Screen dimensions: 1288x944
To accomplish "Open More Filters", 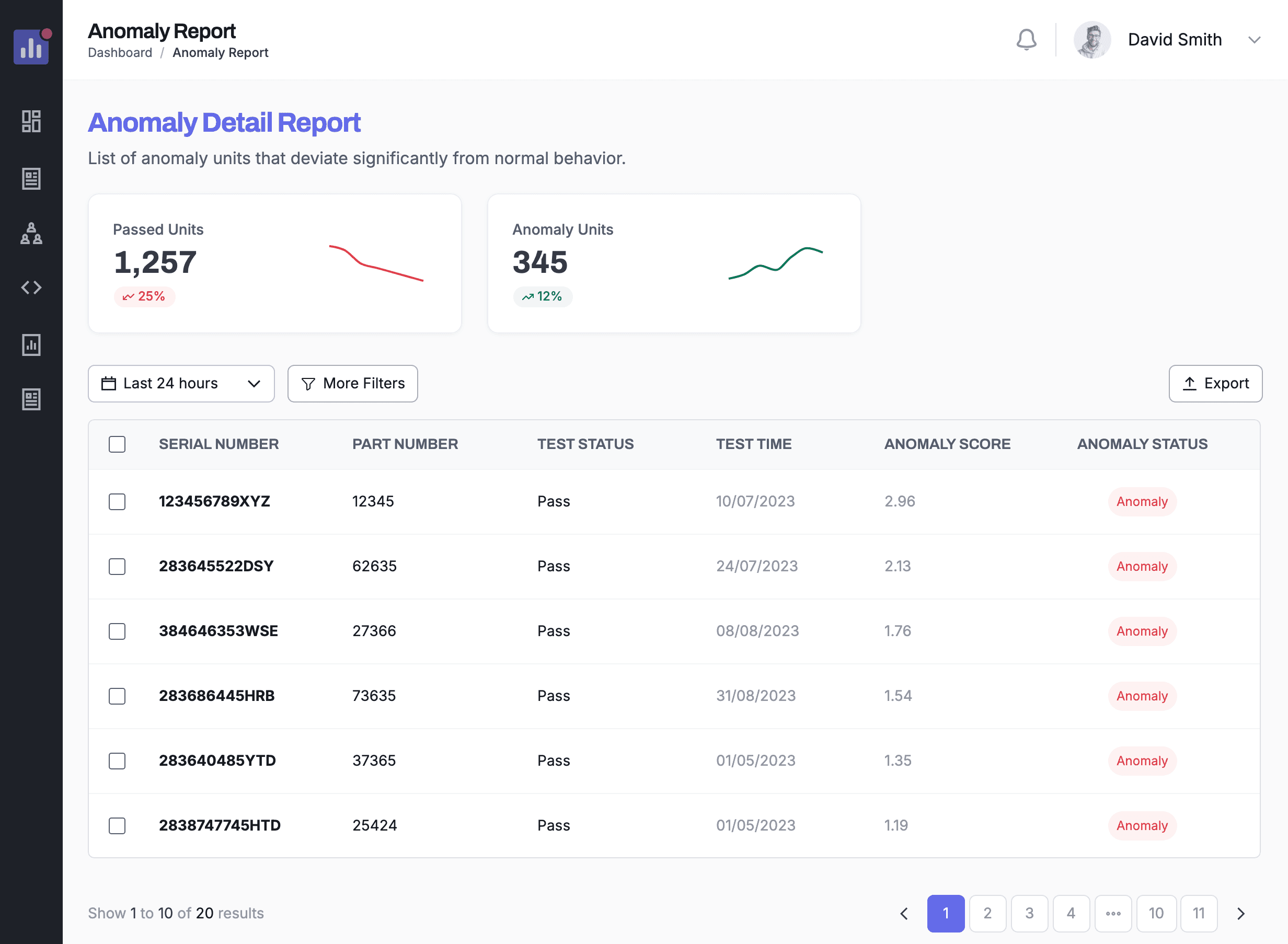I will [352, 384].
